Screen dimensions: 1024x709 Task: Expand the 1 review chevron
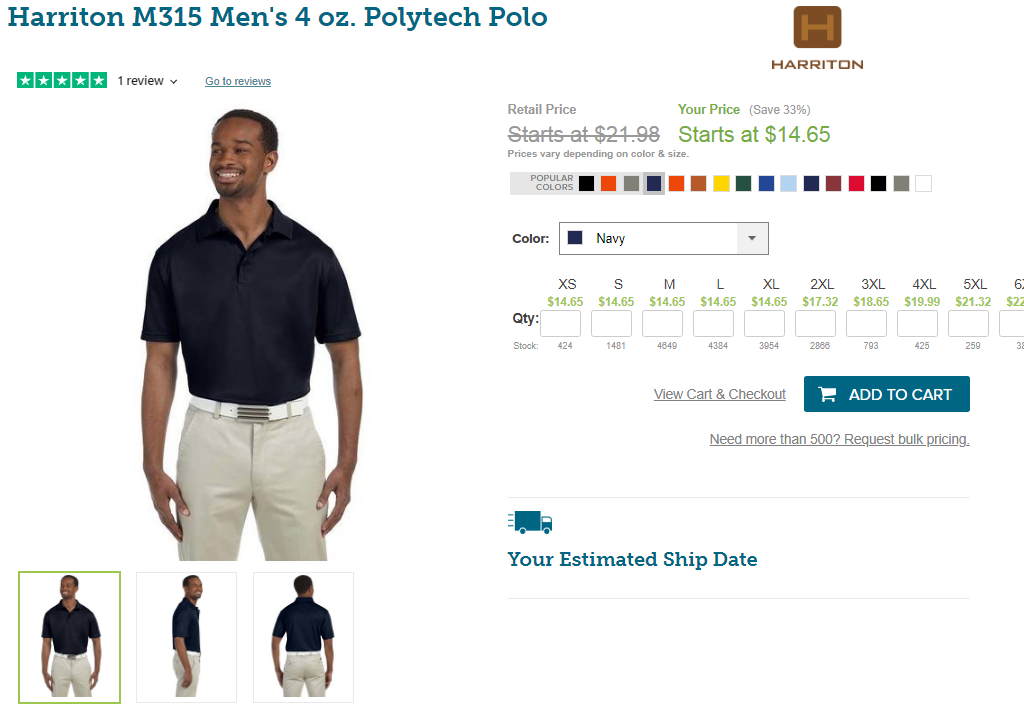click(174, 82)
